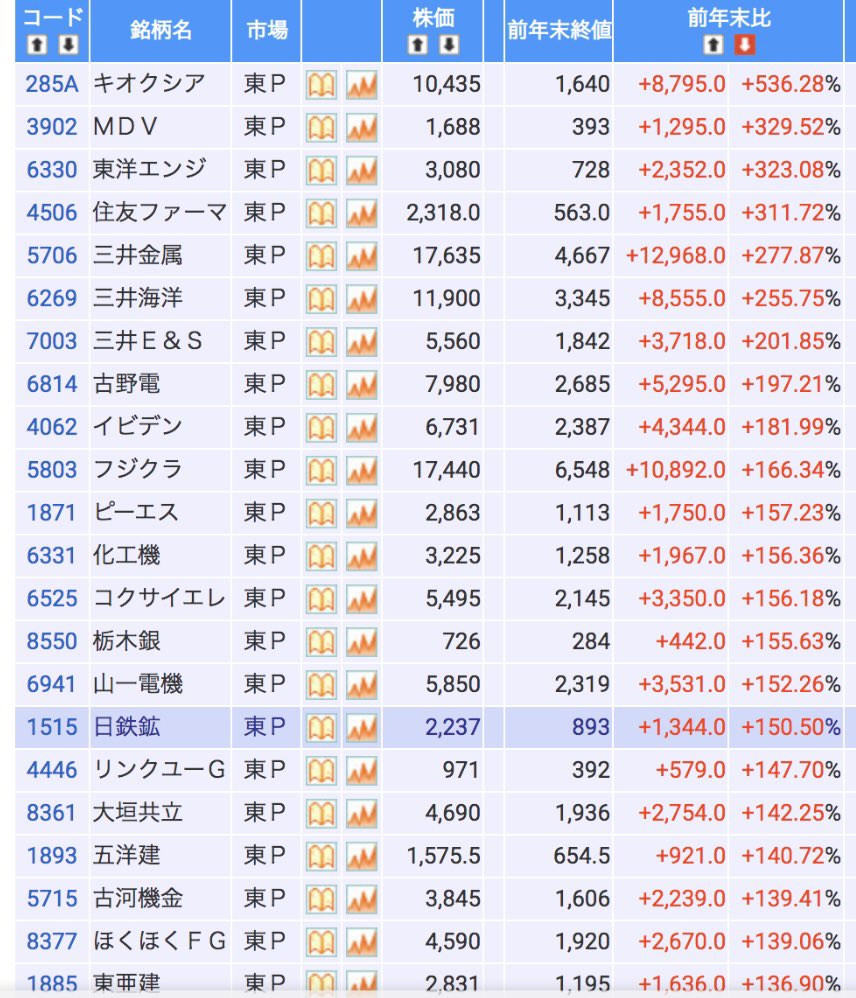Screen dimensions: 856x998
Task: Click the book icon for 住友ファーマ
Action: (320, 213)
